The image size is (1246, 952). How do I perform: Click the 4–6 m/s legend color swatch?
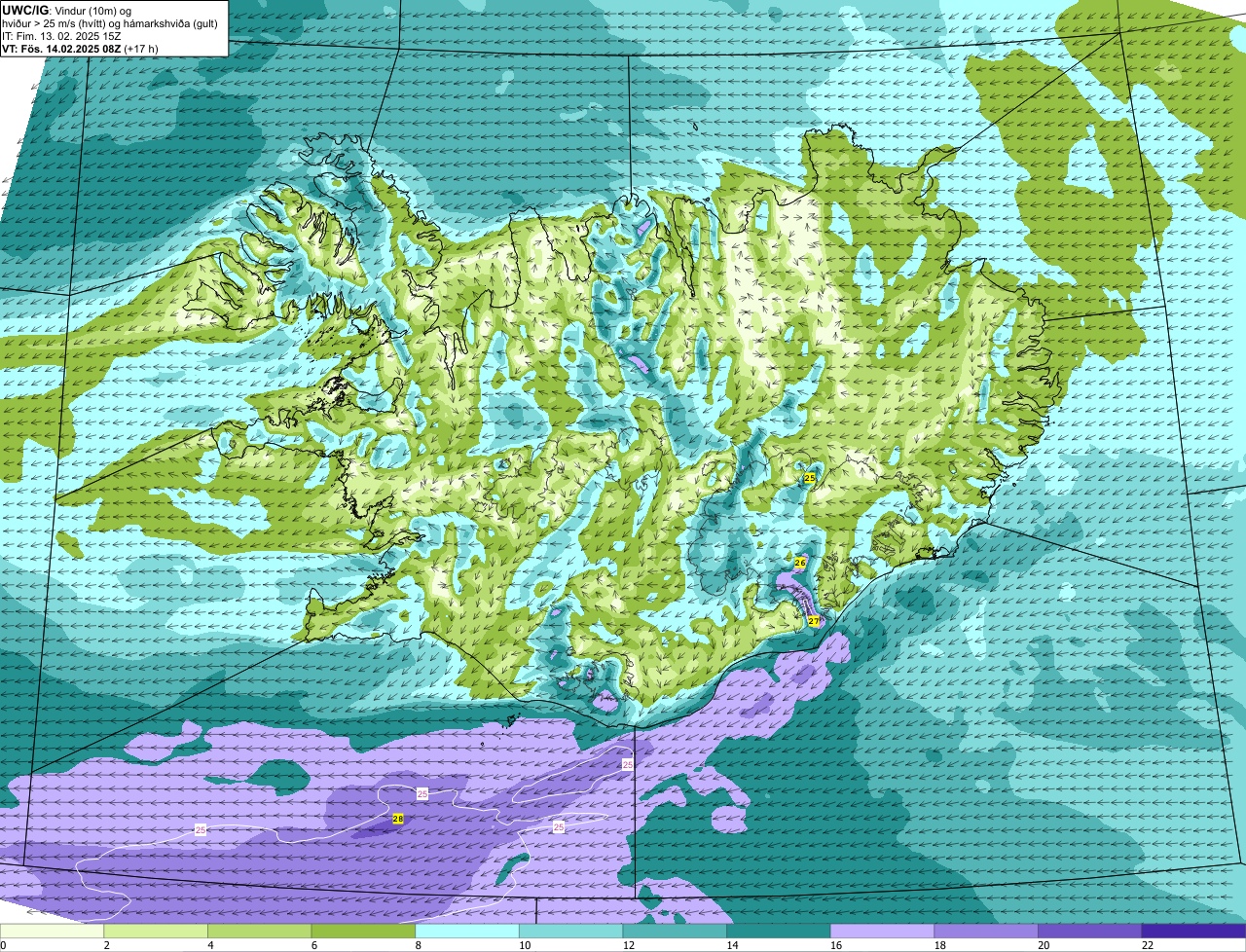tap(261, 932)
